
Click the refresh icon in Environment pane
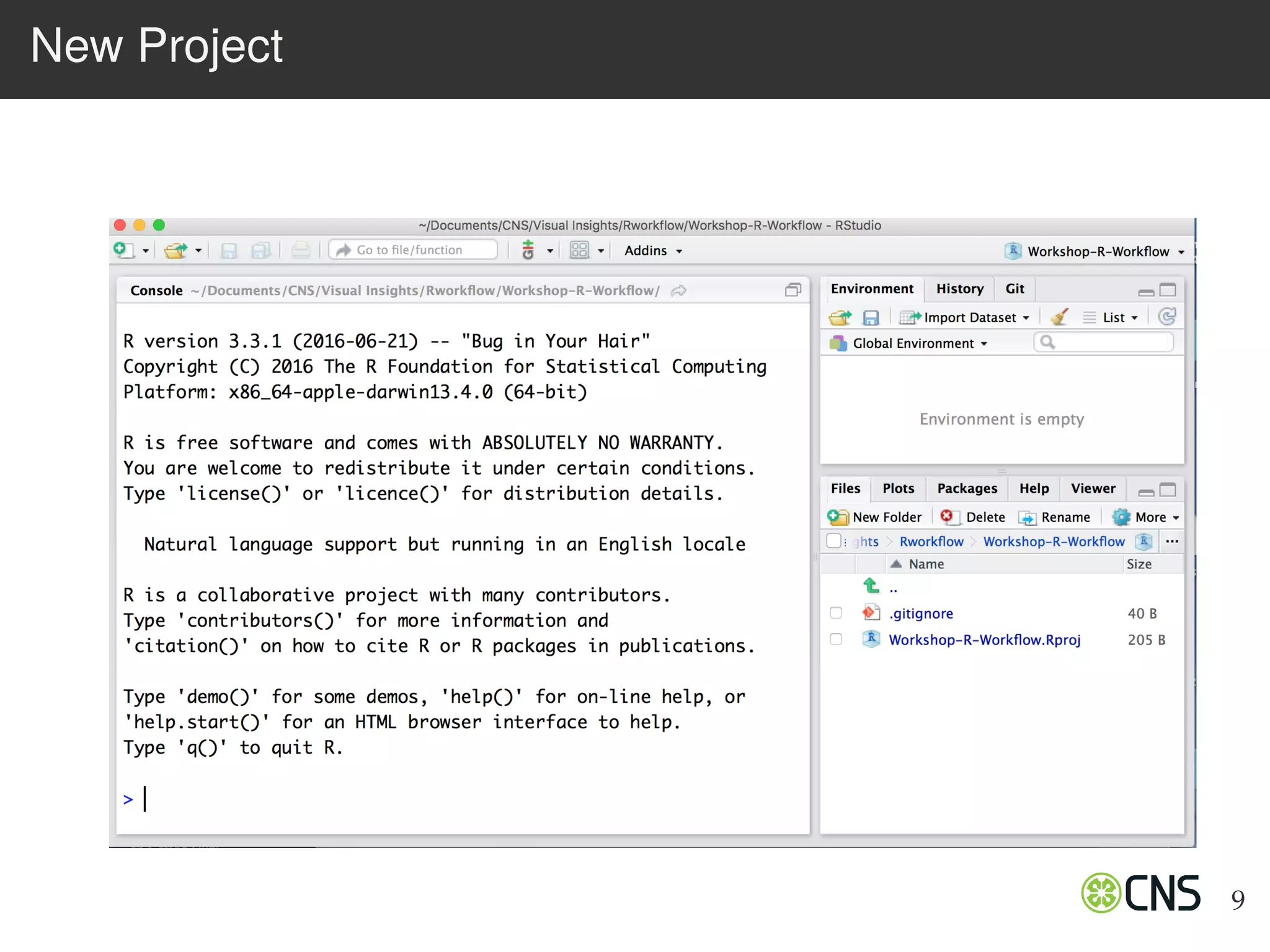click(x=1166, y=317)
